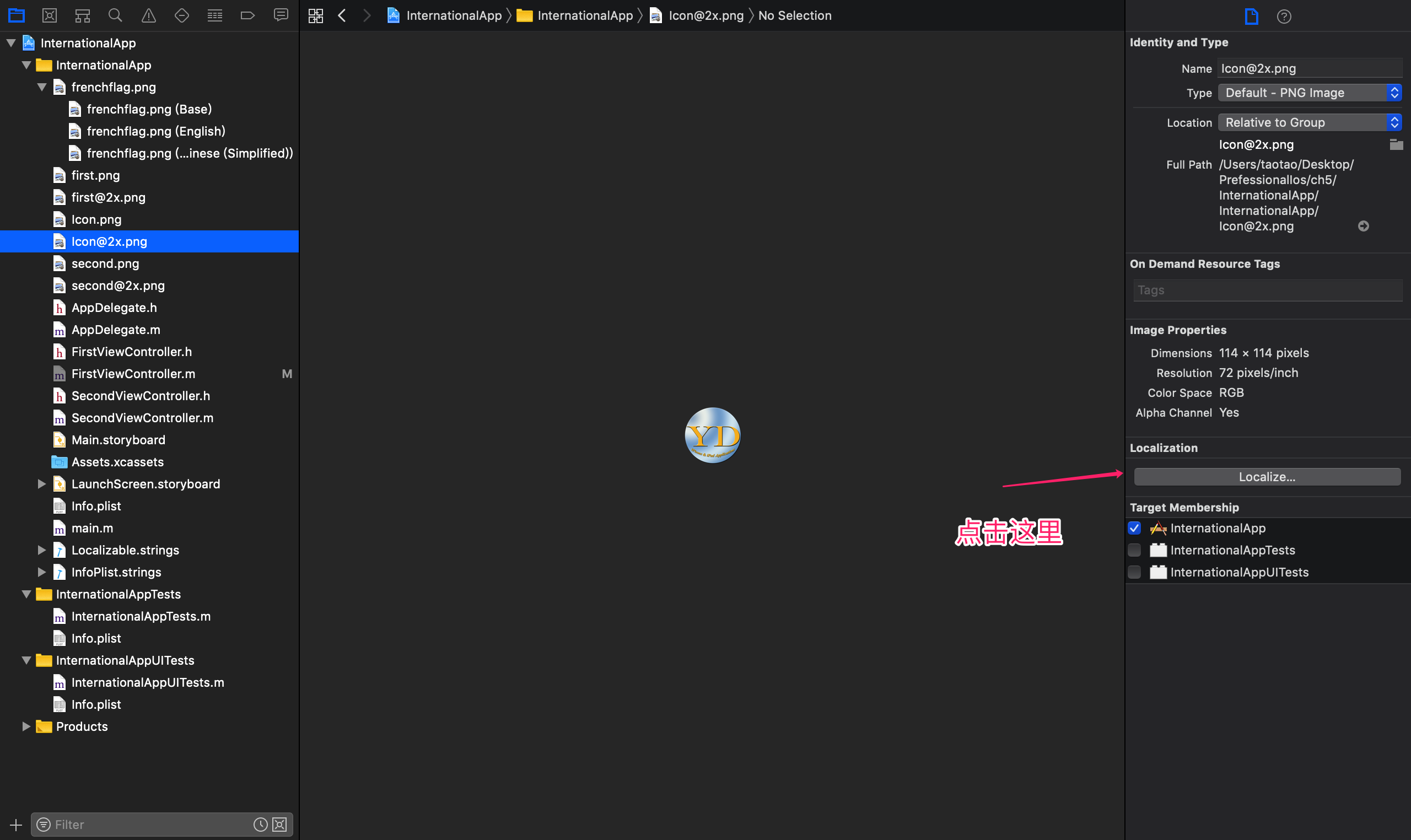1411x840 pixels.
Task: Enable InternationalAppUITests target membership
Action: 1134,572
